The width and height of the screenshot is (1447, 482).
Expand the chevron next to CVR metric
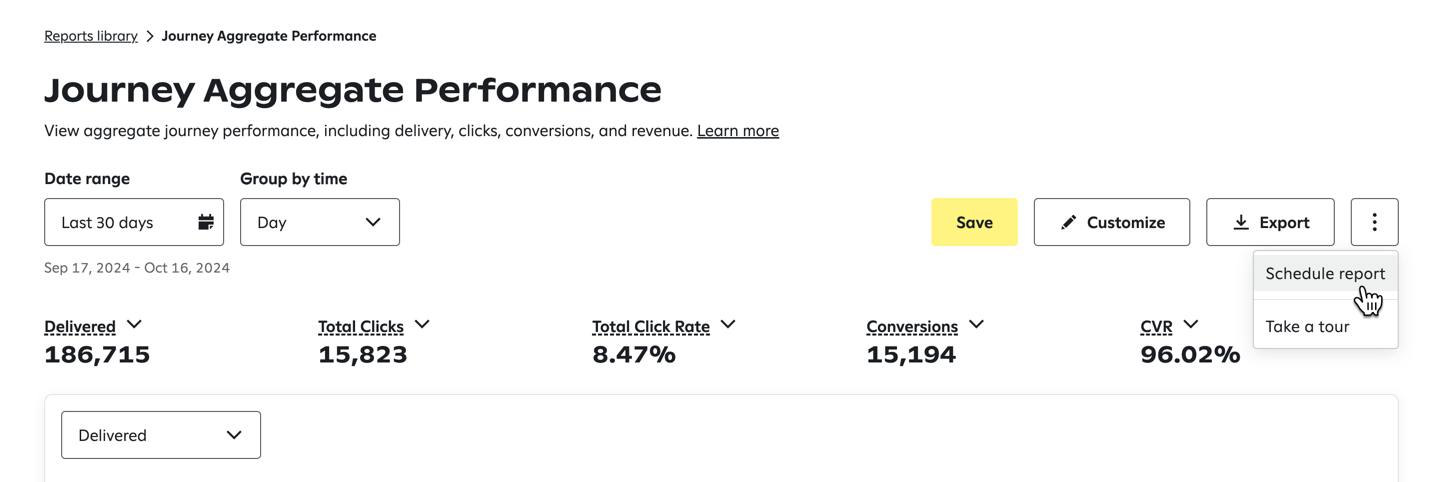[1190, 324]
